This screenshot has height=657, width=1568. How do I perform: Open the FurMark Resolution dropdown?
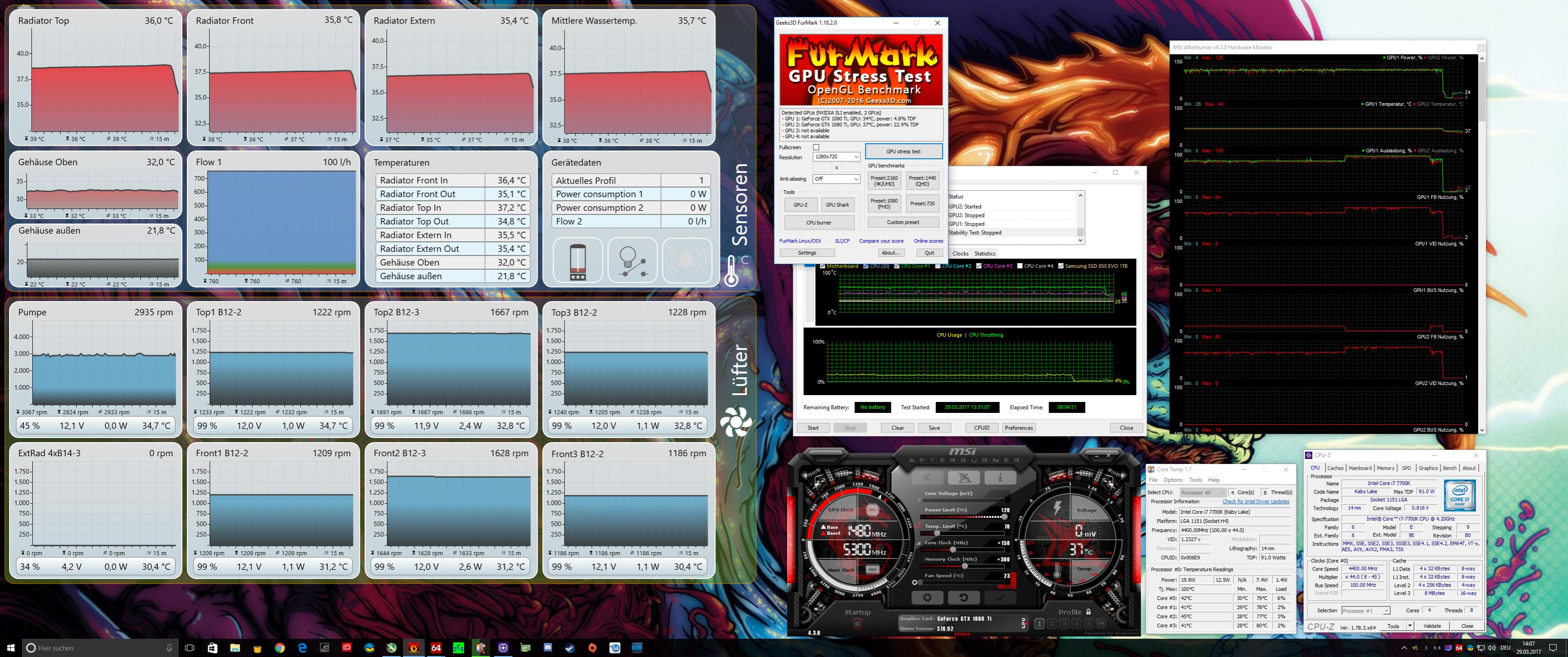(855, 157)
